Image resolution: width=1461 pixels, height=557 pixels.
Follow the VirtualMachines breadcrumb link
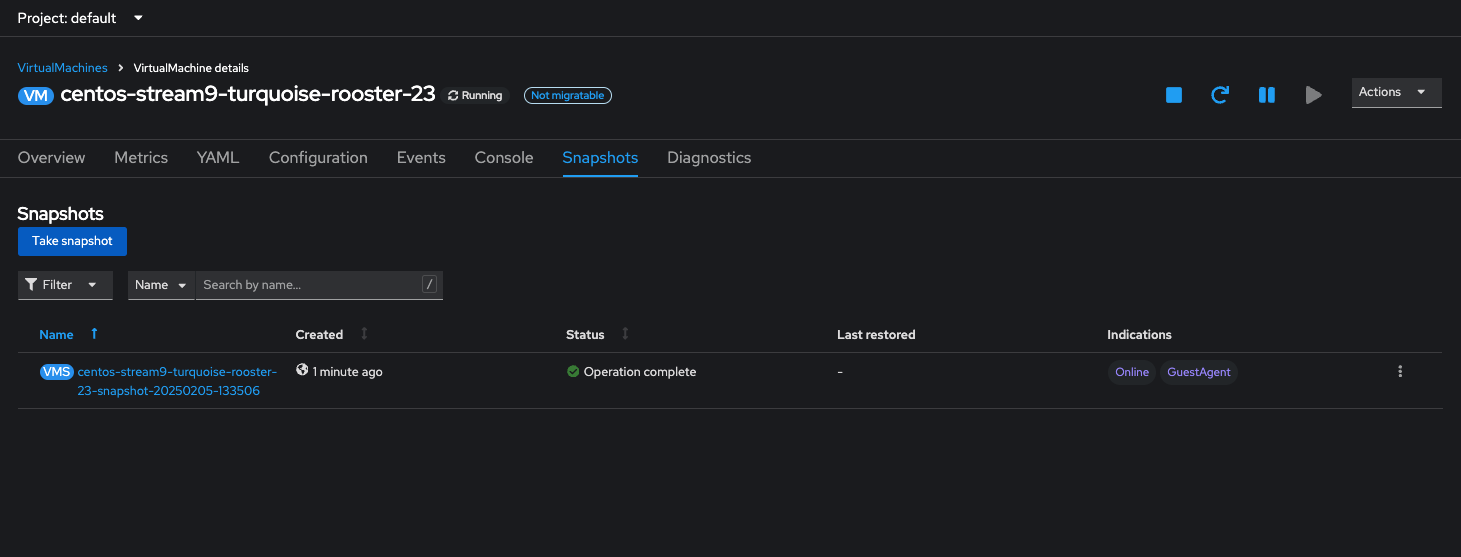tap(62, 68)
